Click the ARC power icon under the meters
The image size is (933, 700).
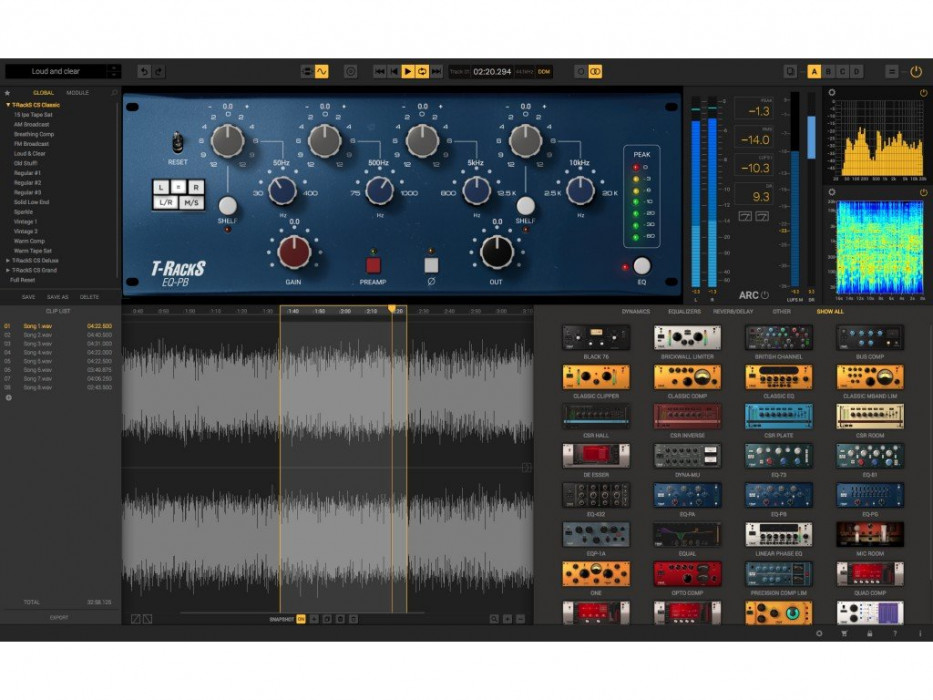(x=765, y=295)
